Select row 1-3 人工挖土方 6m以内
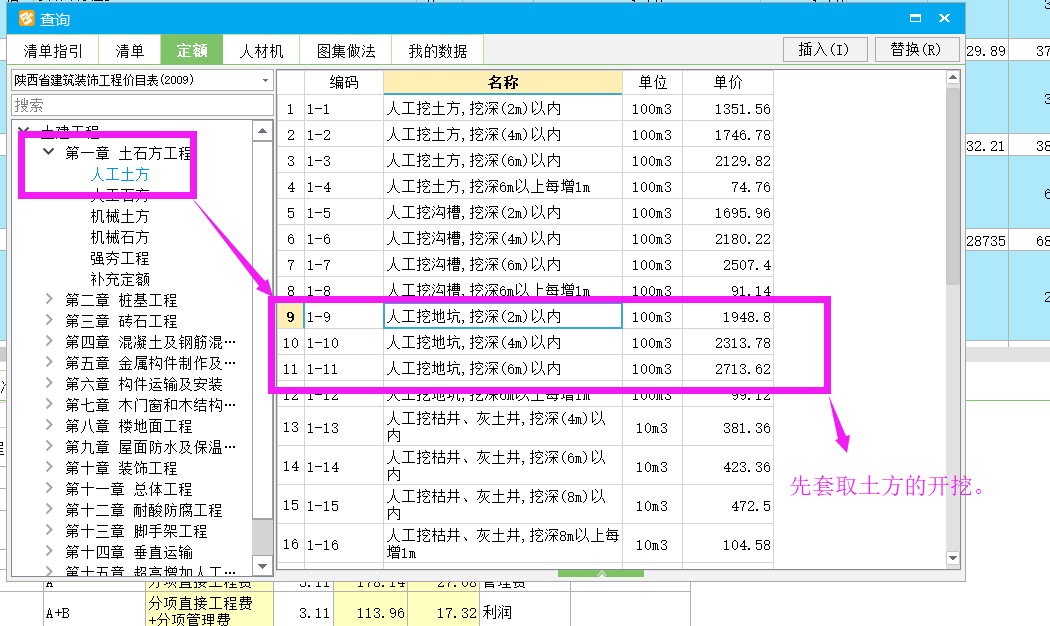The width and height of the screenshot is (1050, 626). point(525,161)
